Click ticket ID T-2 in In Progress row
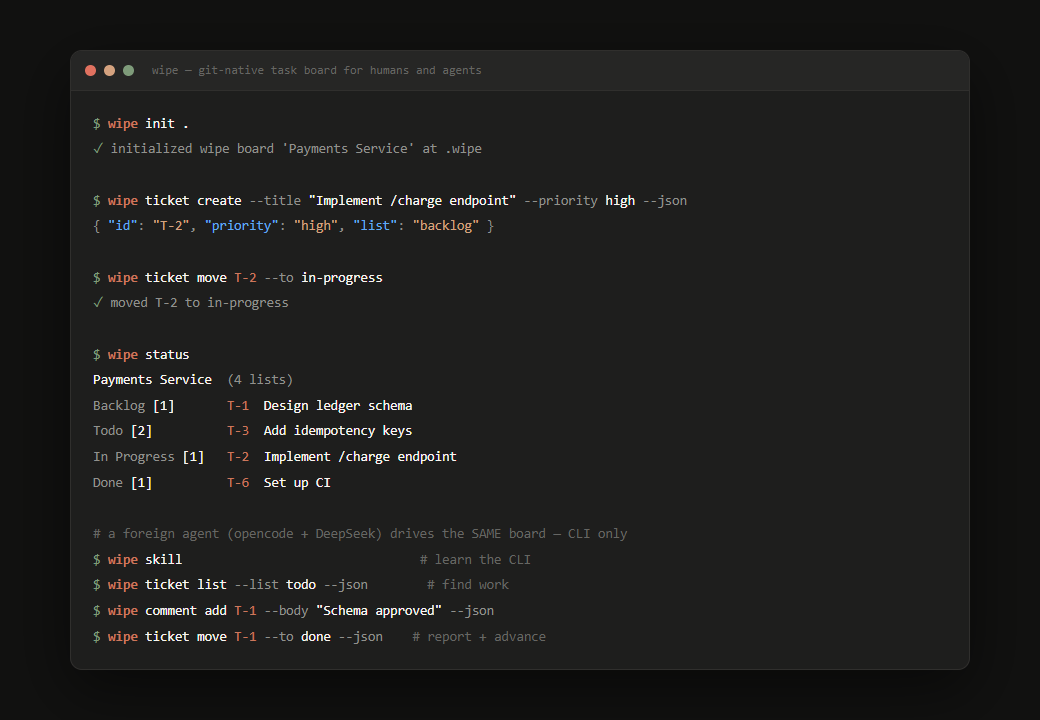This screenshot has width=1040, height=720. (x=237, y=456)
